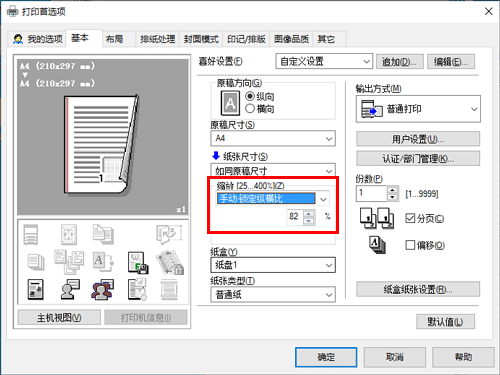Click the paper tray cabinet status icon
500x375 pixels.
pyautogui.click(x=31, y=235)
